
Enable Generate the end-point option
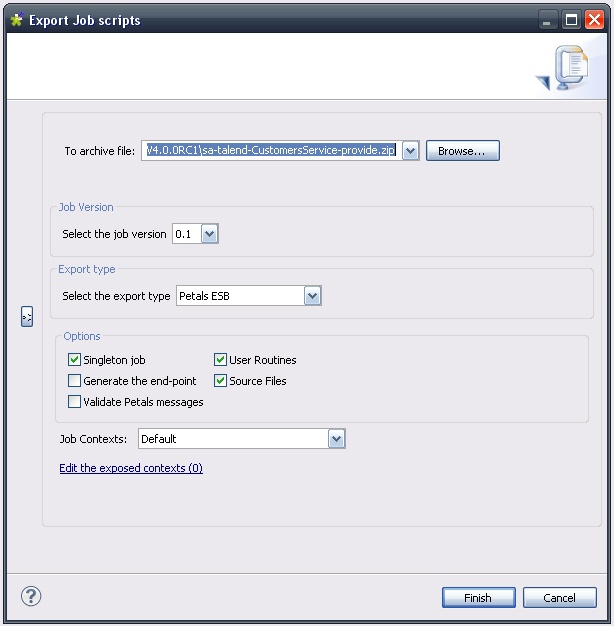[x=74, y=381]
